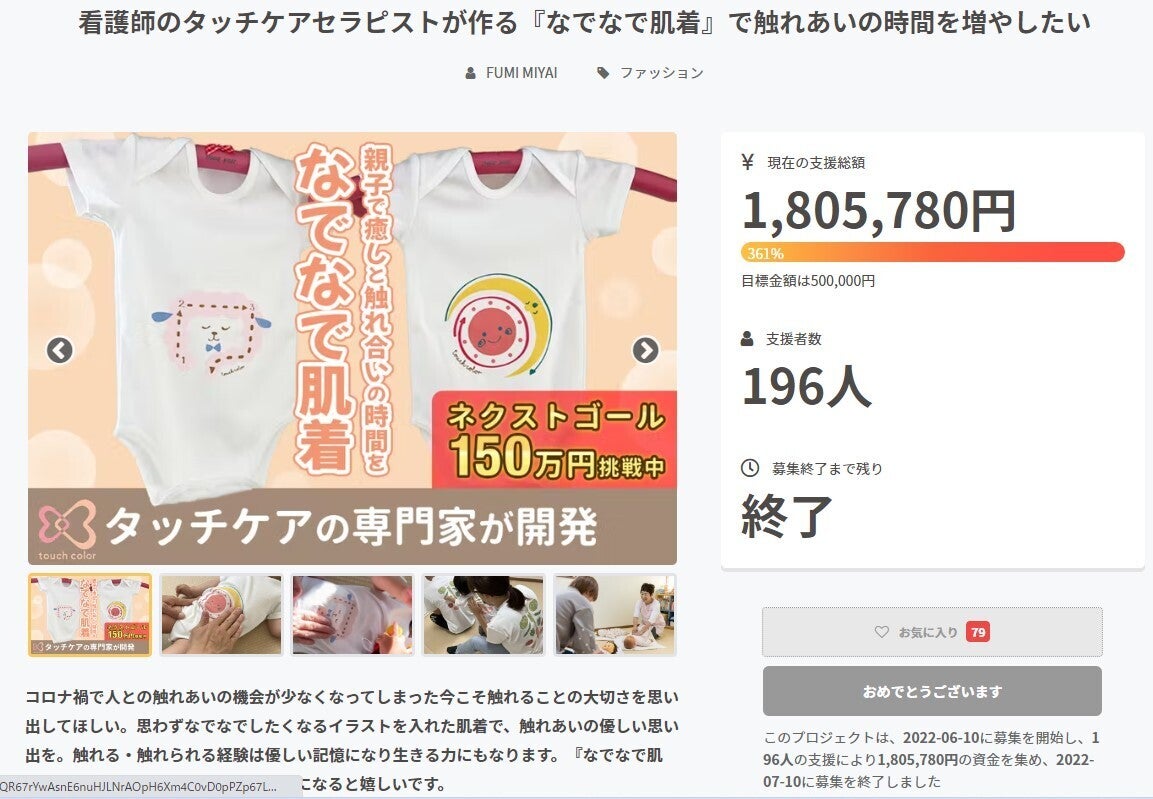
Task: Select third thumbnail of hands touching fabric
Action: click(353, 615)
